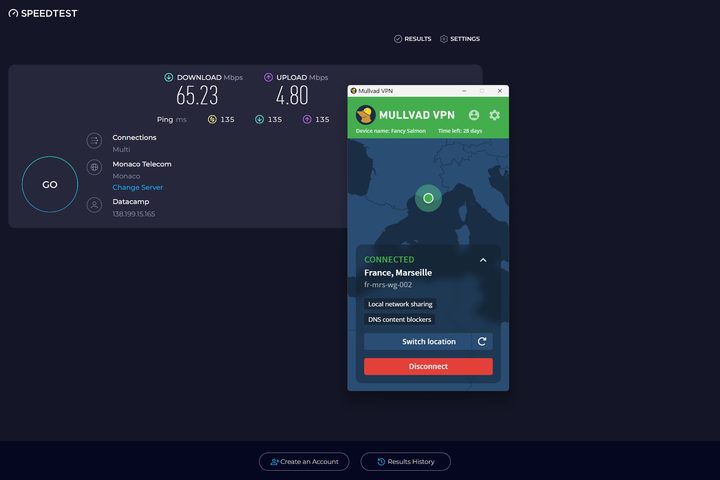The image size is (720, 480).
Task: Click the upload arrow icon beside UPLOAD
Action: 268,77
